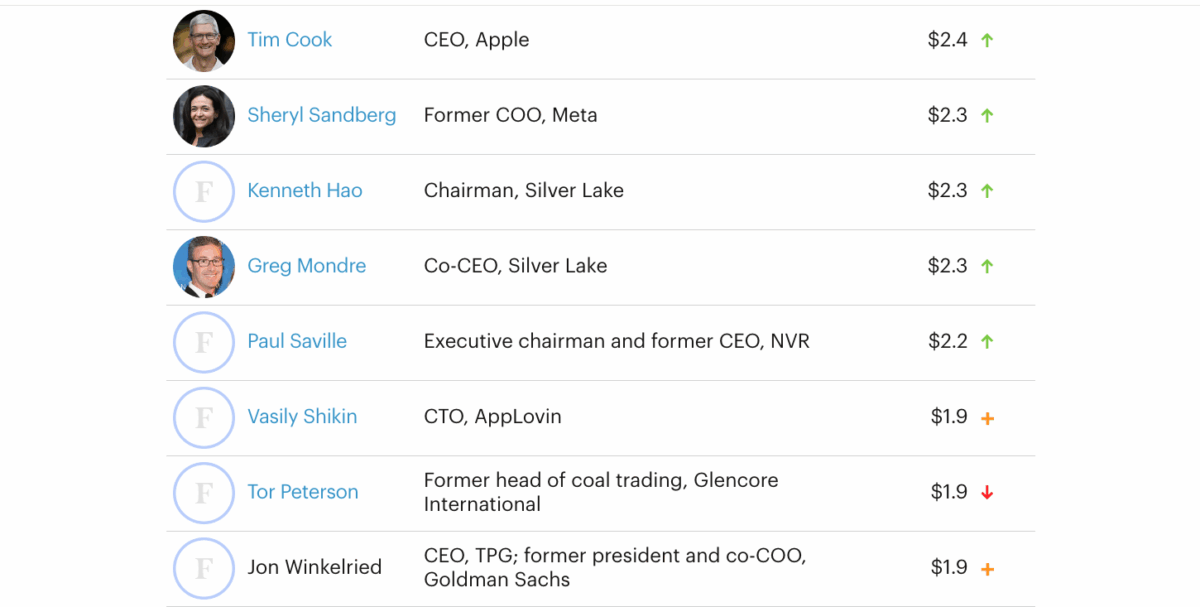1200x607 pixels.
Task: Open the Vasily Shikin profile link
Action: 302,416
